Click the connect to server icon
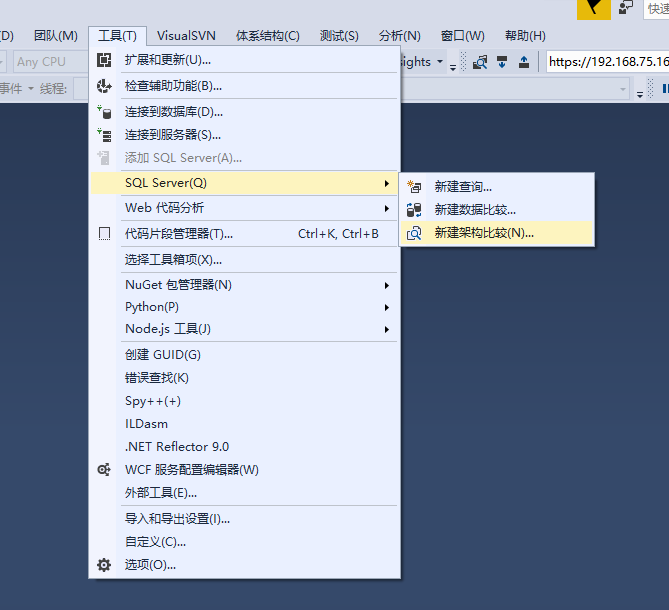669x610 pixels. pyautogui.click(x=104, y=135)
